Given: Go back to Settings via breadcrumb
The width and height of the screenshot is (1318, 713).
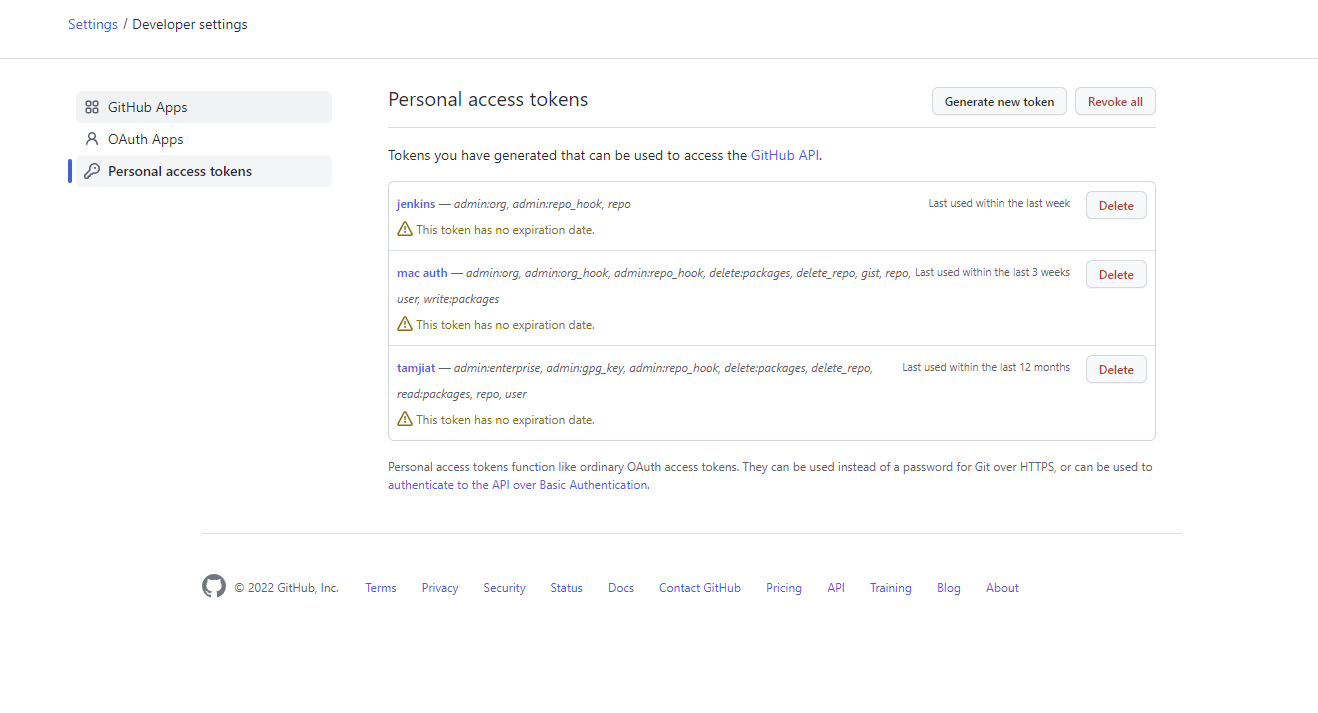Looking at the screenshot, I should [93, 24].
